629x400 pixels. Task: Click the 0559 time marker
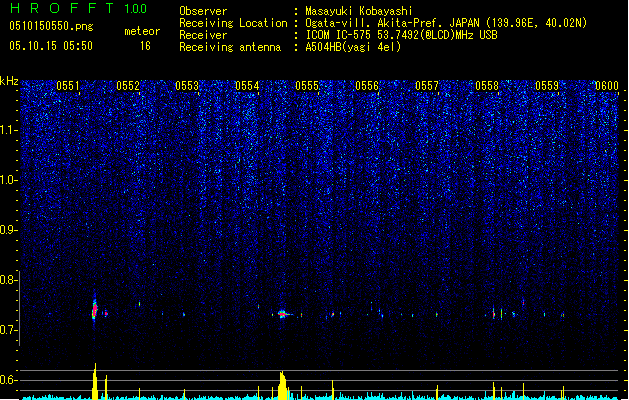[547, 86]
